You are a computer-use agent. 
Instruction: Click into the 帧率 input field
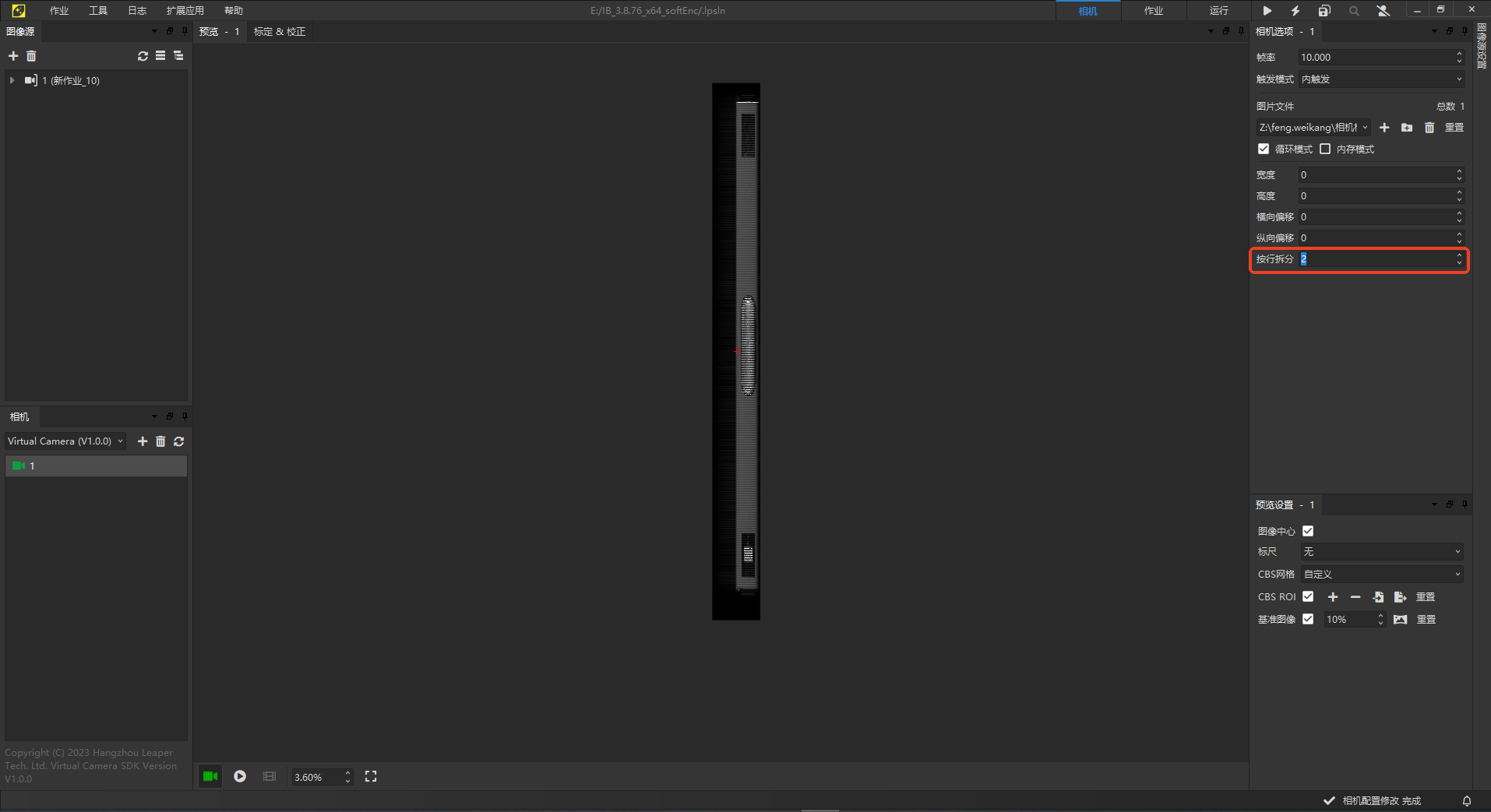pos(1374,58)
